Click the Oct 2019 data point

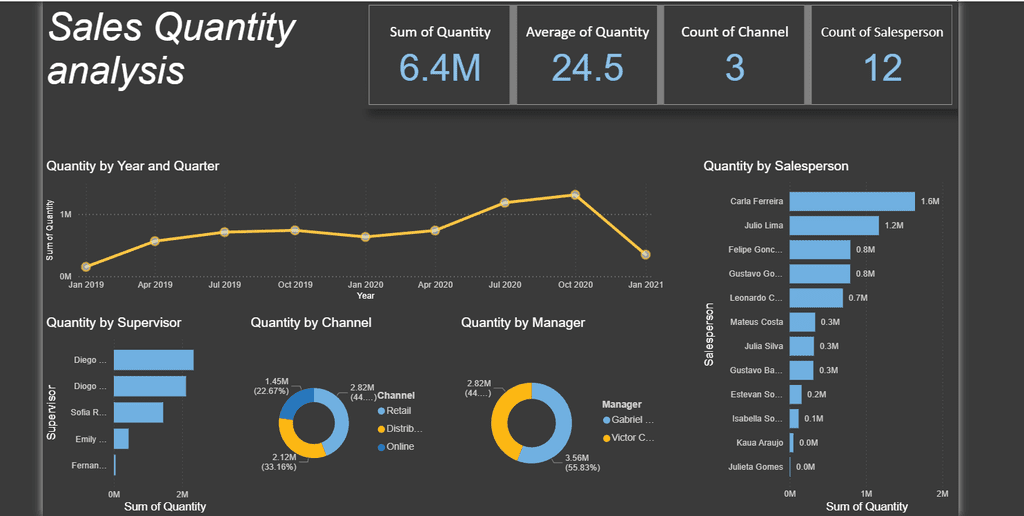(295, 230)
